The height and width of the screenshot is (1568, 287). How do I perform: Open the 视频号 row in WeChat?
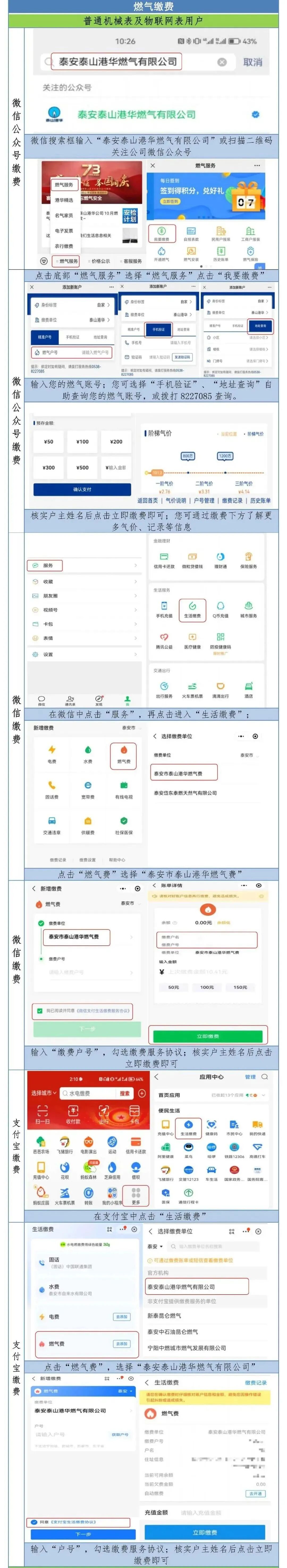click(83, 610)
